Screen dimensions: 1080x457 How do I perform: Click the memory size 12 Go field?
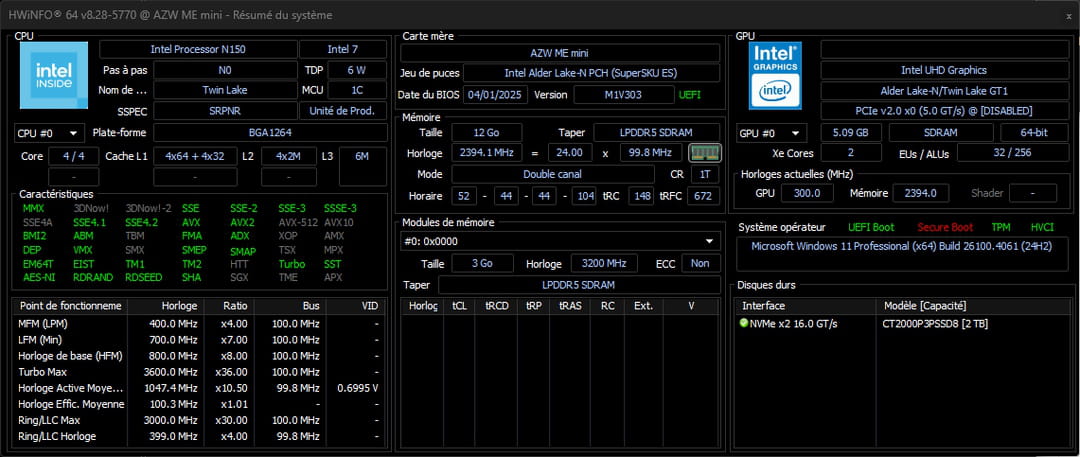point(486,132)
